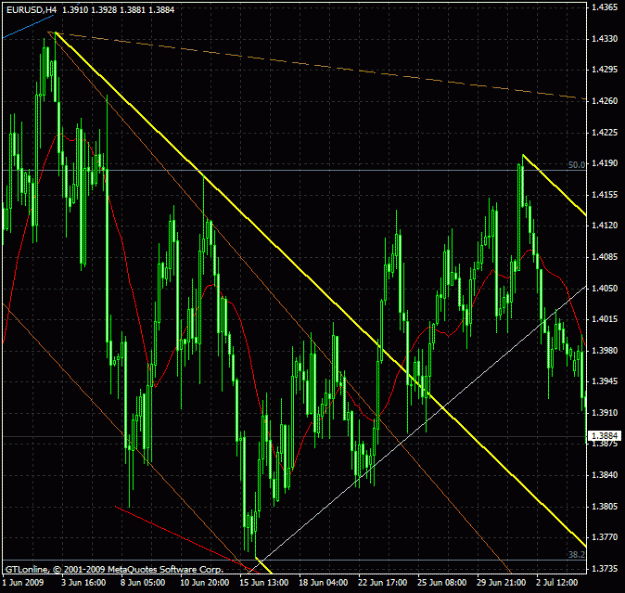This screenshot has height=593, width=625.
Task: Click the 1.3805 price axis label
Action: coord(605,507)
